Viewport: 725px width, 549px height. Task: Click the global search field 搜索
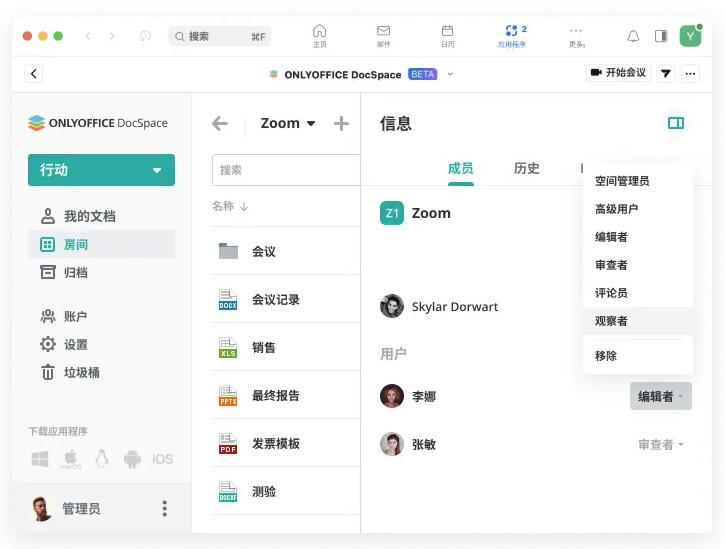click(x=220, y=37)
